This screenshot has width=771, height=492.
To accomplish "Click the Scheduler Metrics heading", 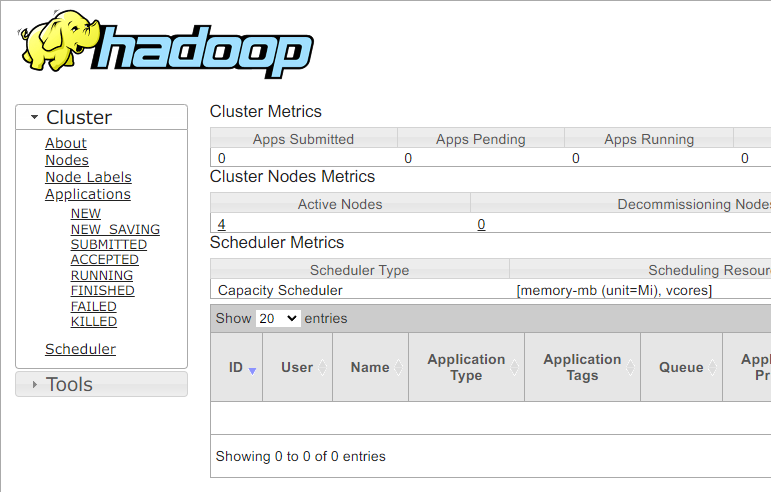I will coord(277,242).
